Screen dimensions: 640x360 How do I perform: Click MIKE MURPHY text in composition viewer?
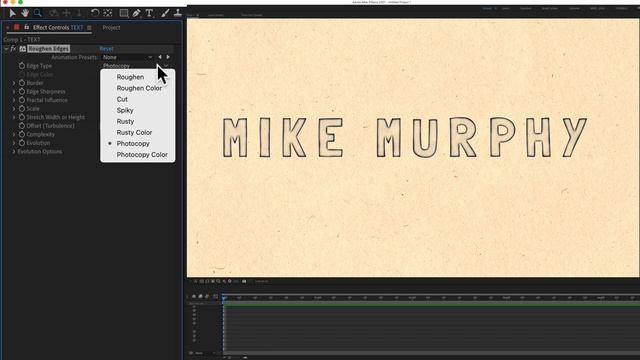404,138
